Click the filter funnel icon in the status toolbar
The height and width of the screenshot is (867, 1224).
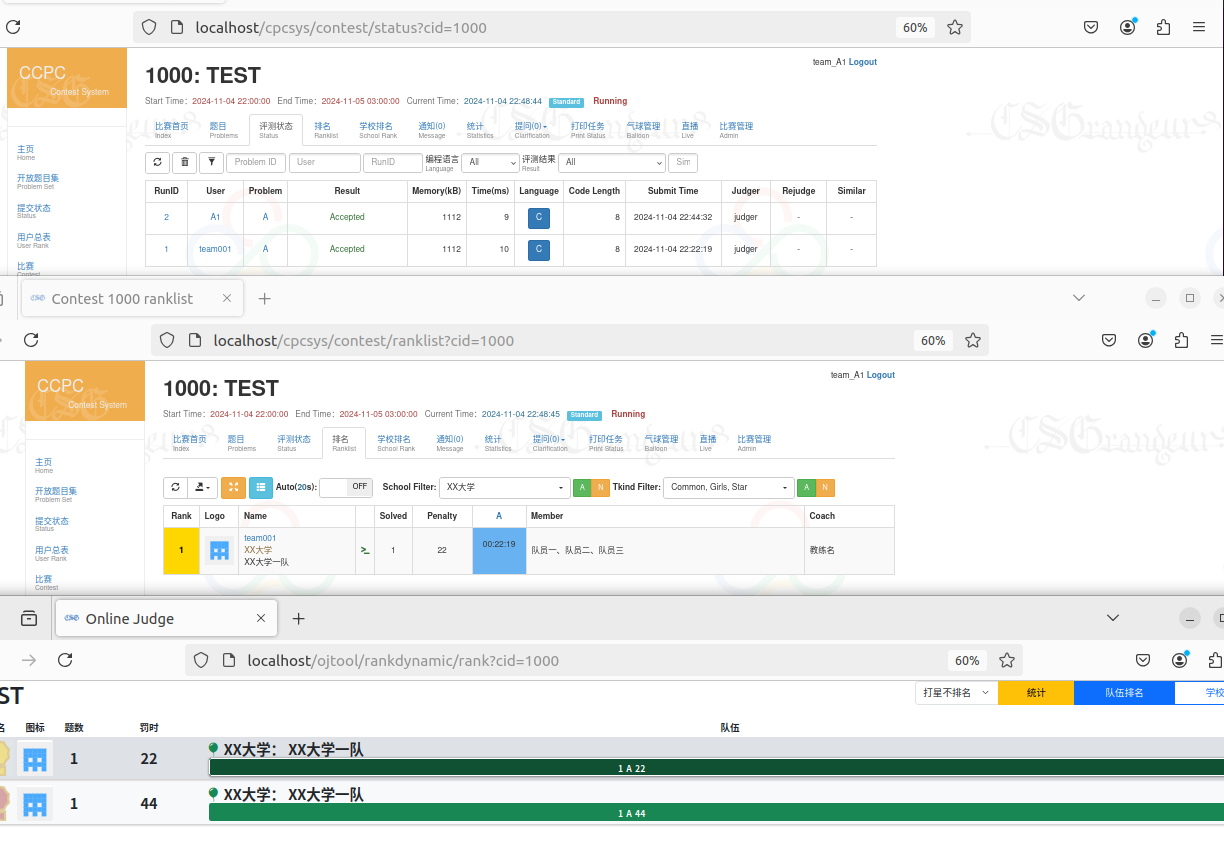pos(211,162)
